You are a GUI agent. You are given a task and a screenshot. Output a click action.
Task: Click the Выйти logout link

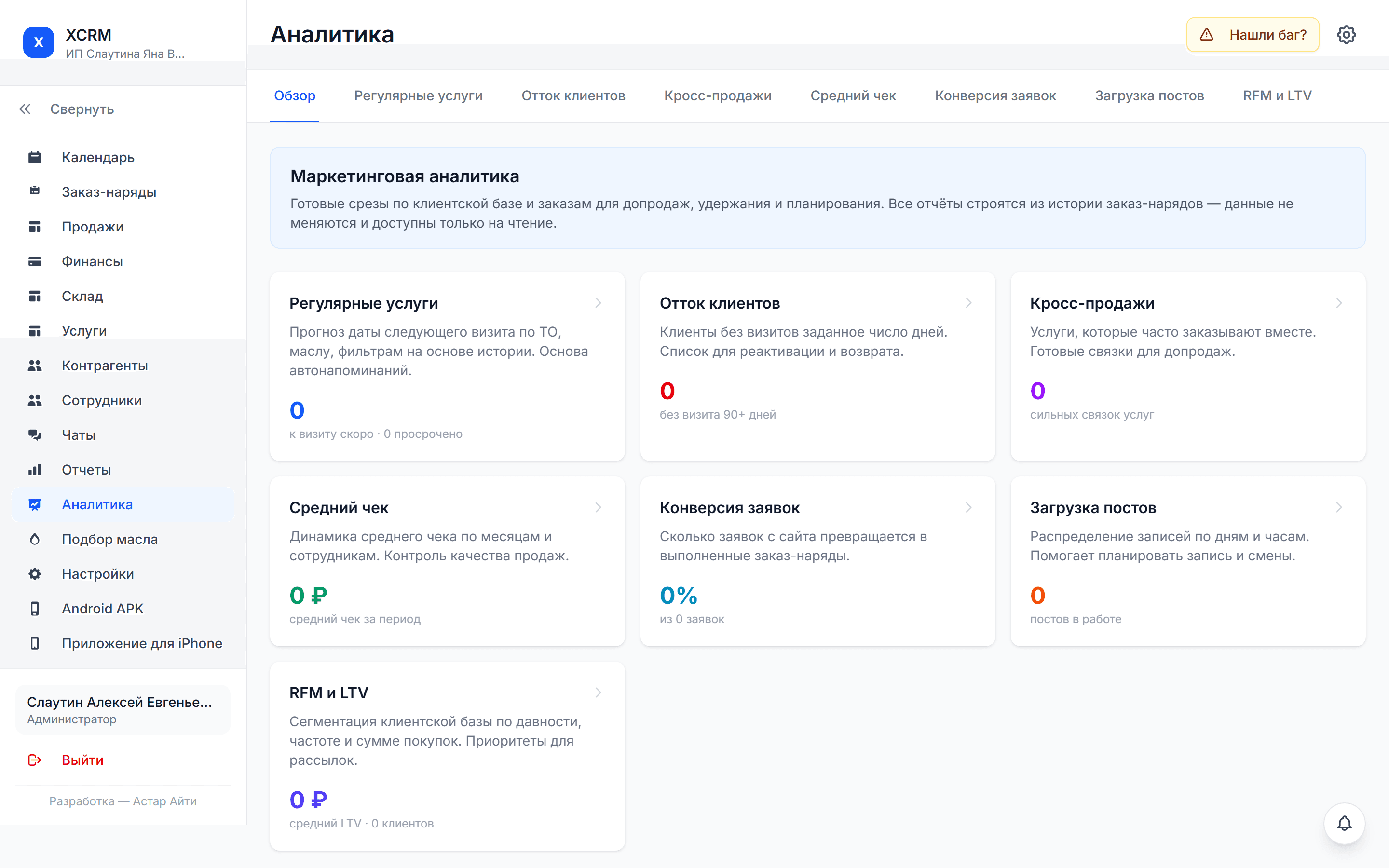click(x=82, y=760)
